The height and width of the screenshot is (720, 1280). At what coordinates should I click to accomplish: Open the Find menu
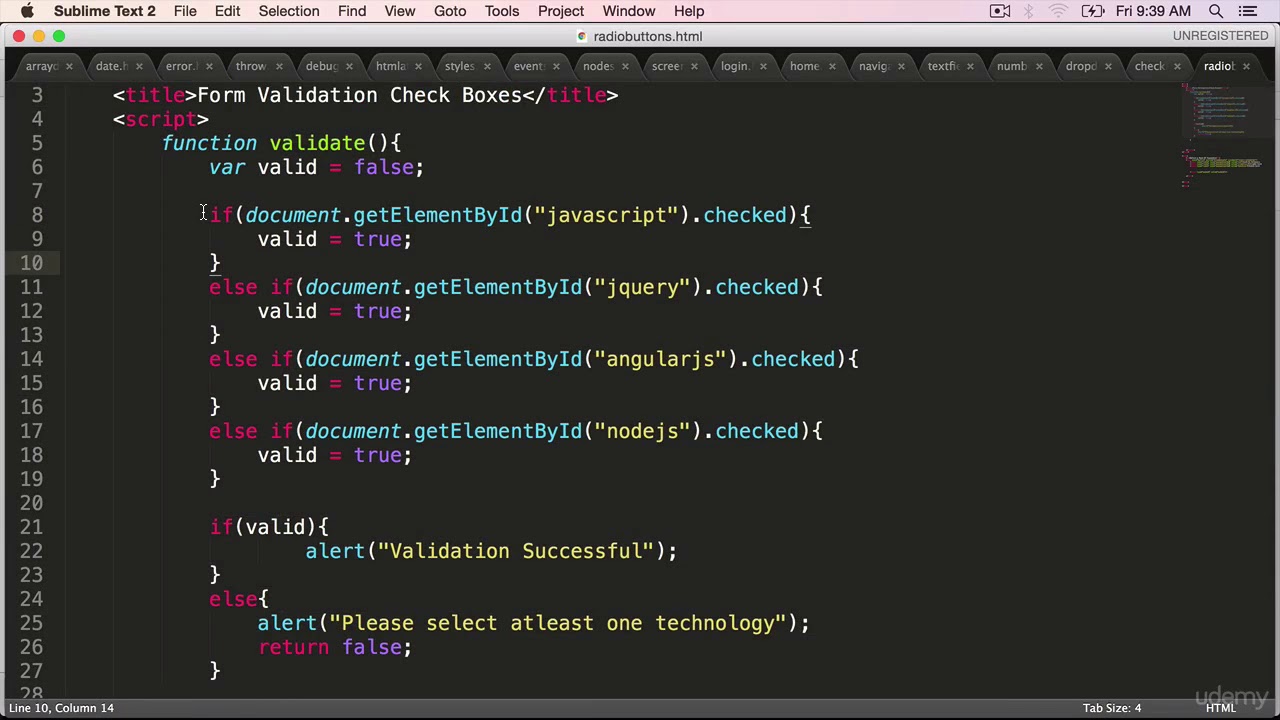[352, 11]
